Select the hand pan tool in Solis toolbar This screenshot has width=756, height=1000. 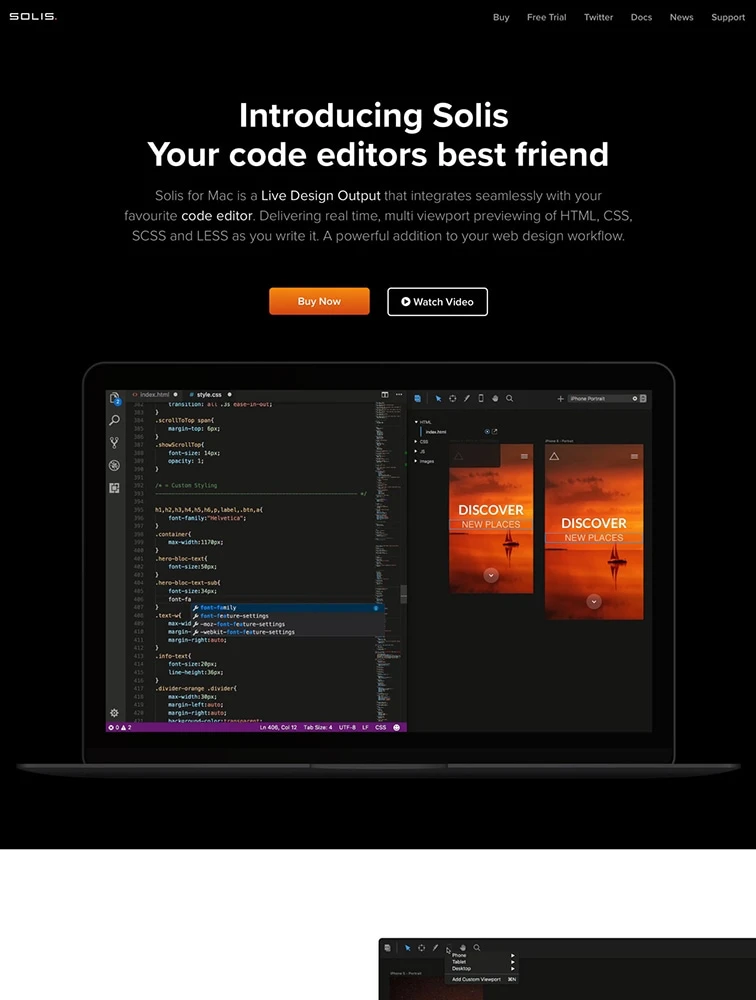[495, 398]
